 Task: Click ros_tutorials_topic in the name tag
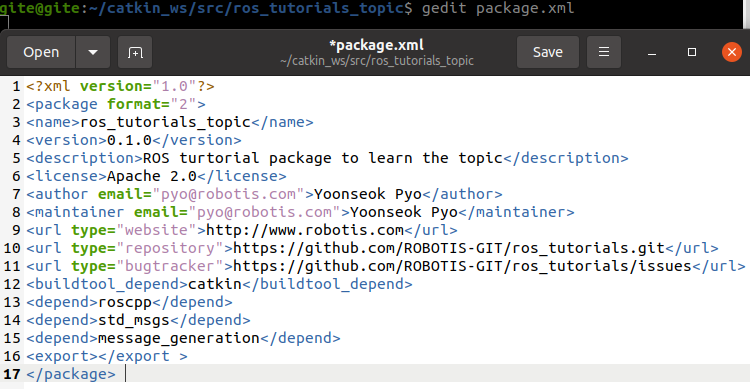[165, 122]
